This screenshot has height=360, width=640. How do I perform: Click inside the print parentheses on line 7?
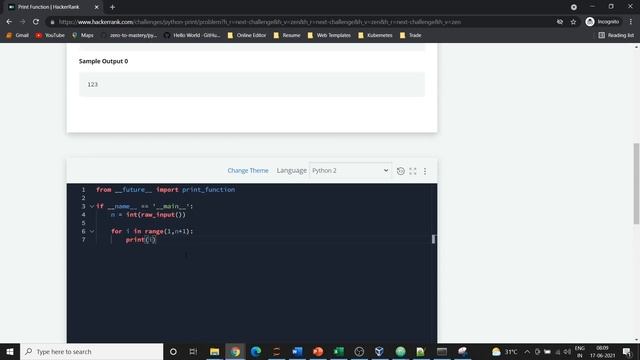click(151, 240)
